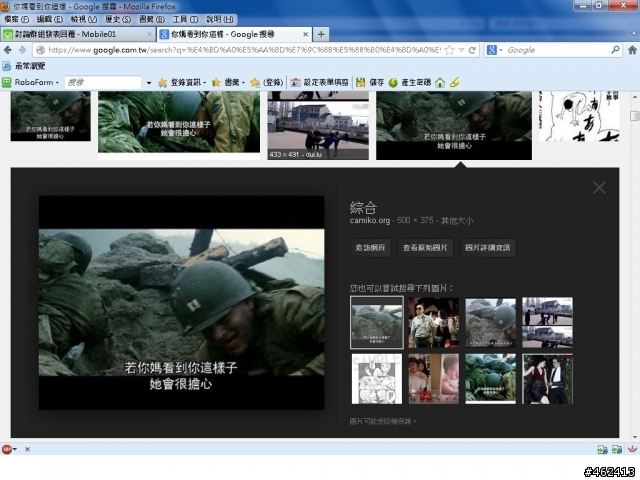Open the manga sketch result at top right
The image size is (640, 480).
click(x=579, y=116)
